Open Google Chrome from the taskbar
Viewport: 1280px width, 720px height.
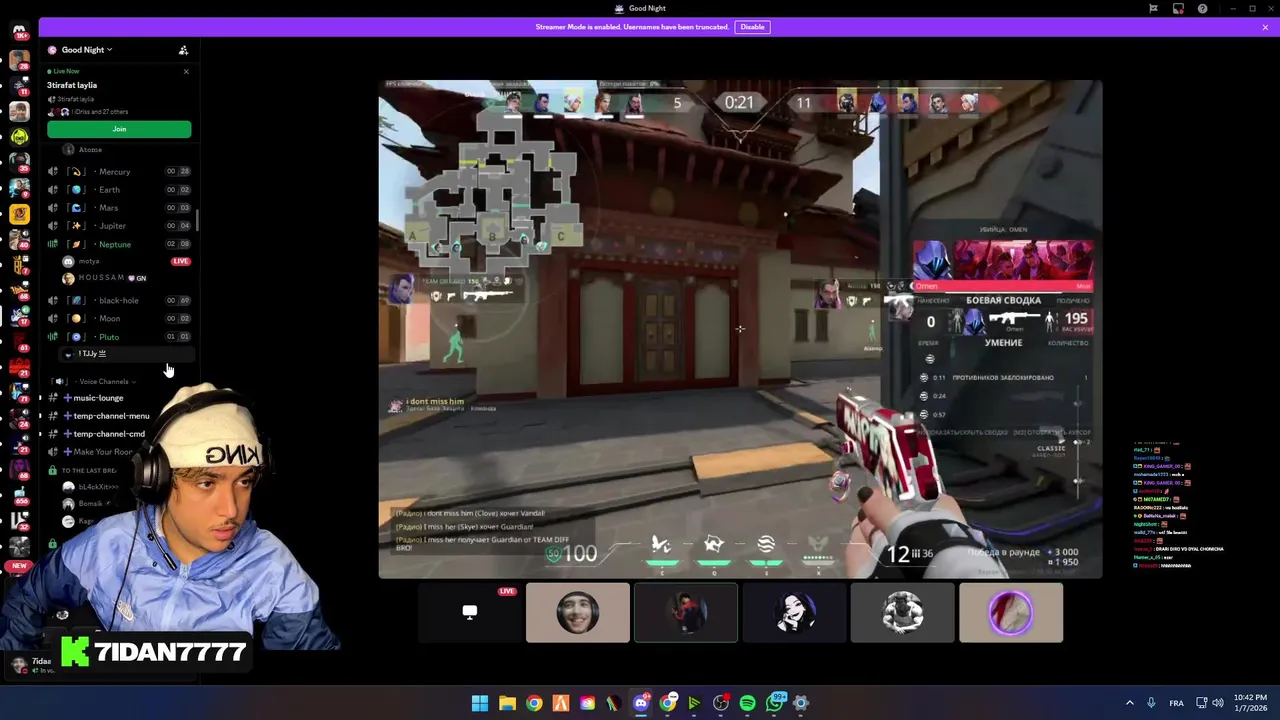coord(534,703)
